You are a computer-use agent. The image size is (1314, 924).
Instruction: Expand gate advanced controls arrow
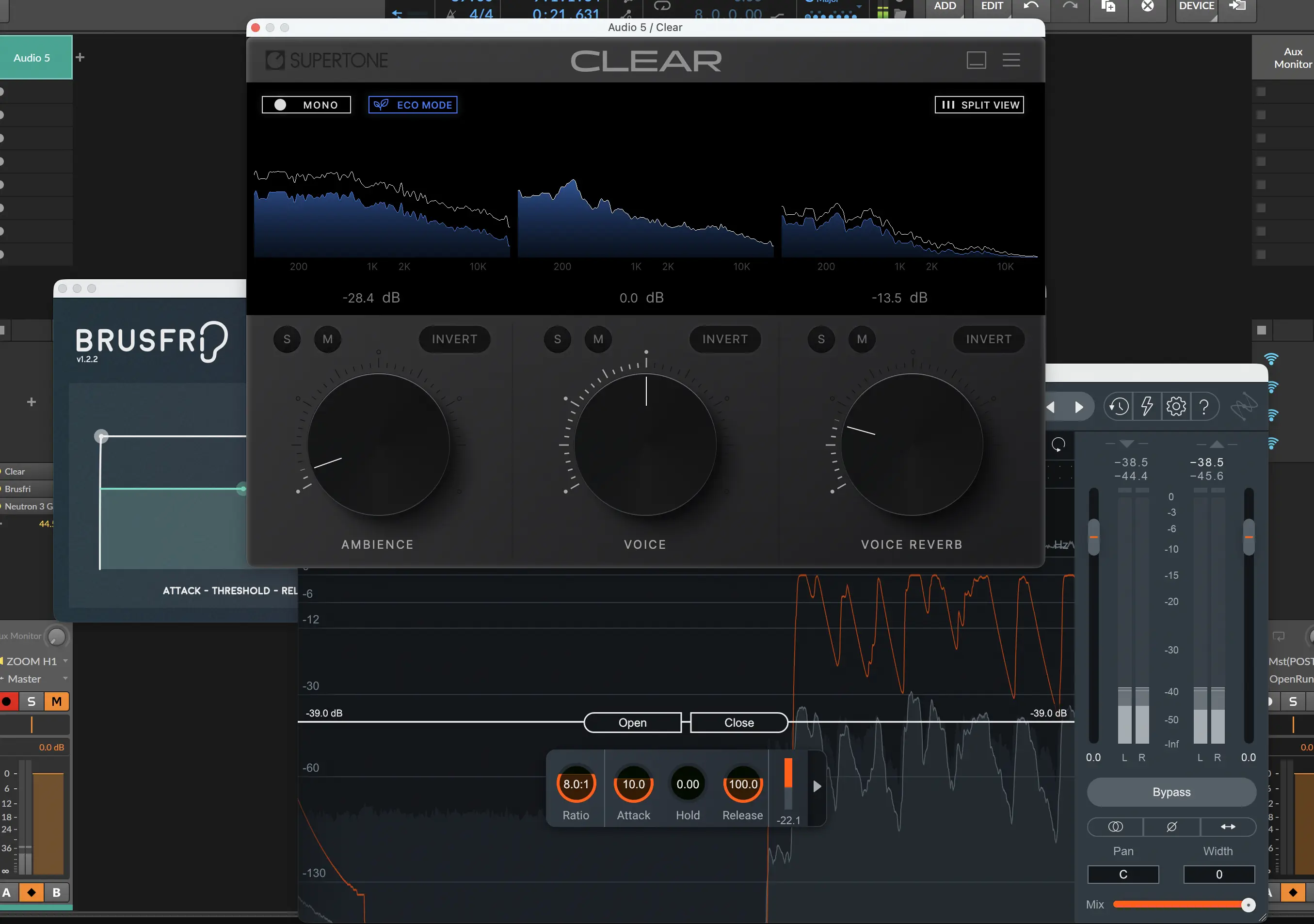[817, 786]
